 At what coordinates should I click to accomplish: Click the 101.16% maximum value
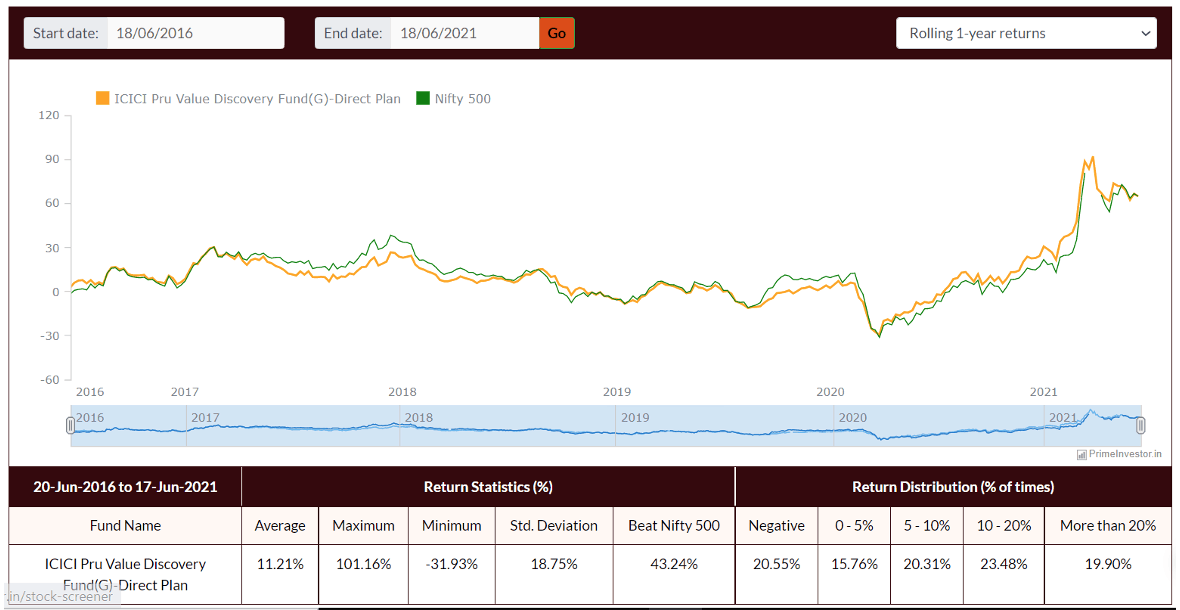coord(363,565)
